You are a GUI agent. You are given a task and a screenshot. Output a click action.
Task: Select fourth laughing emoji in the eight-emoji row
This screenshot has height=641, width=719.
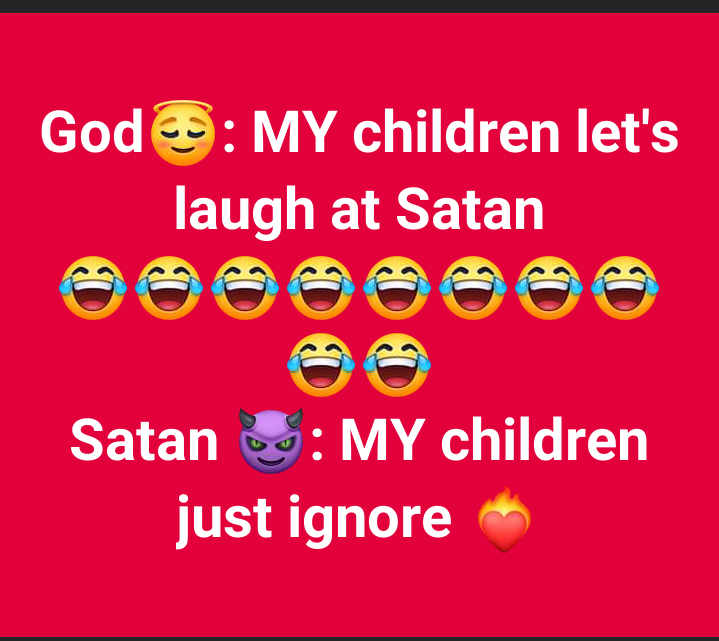(321, 287)
